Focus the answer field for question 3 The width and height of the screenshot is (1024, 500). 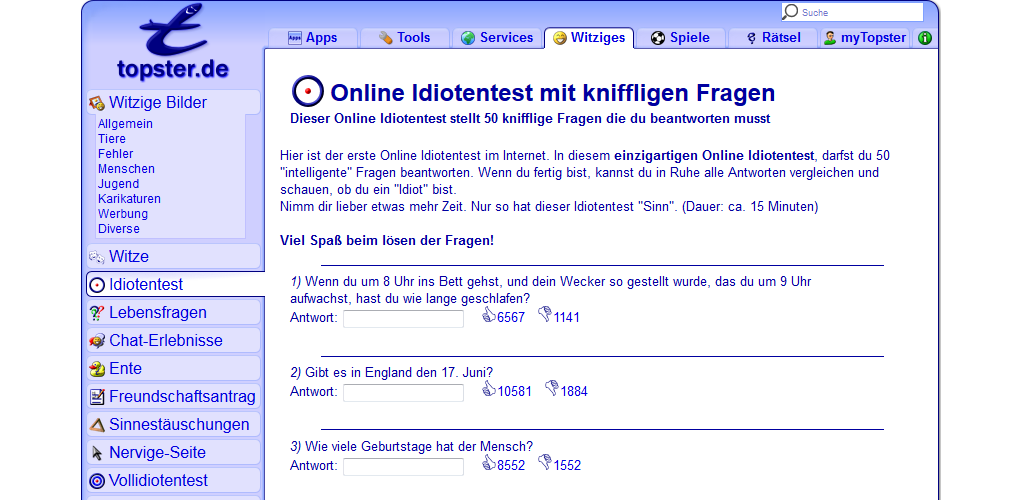click(404, 467)
